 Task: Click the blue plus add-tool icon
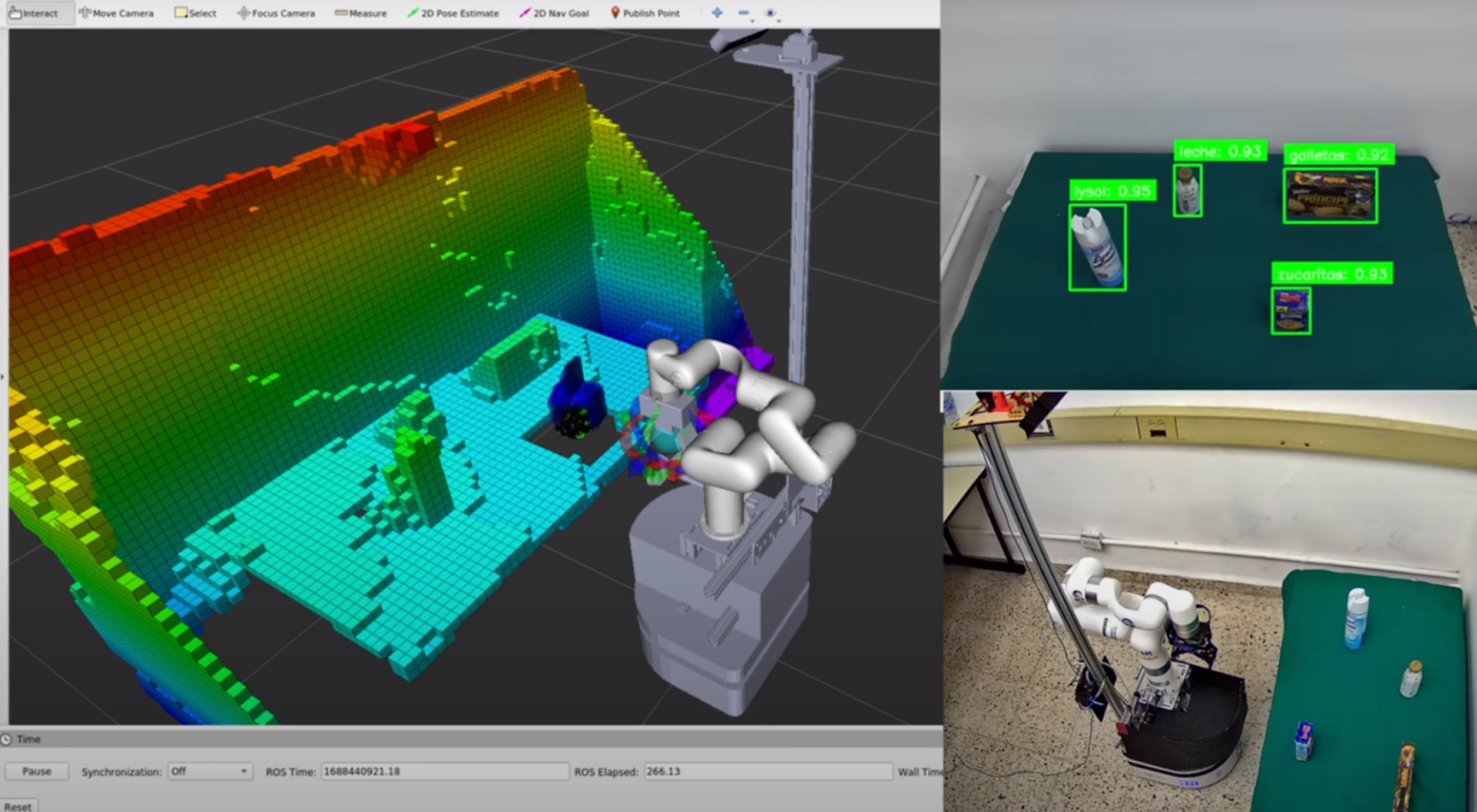click(x=717, y=13)
